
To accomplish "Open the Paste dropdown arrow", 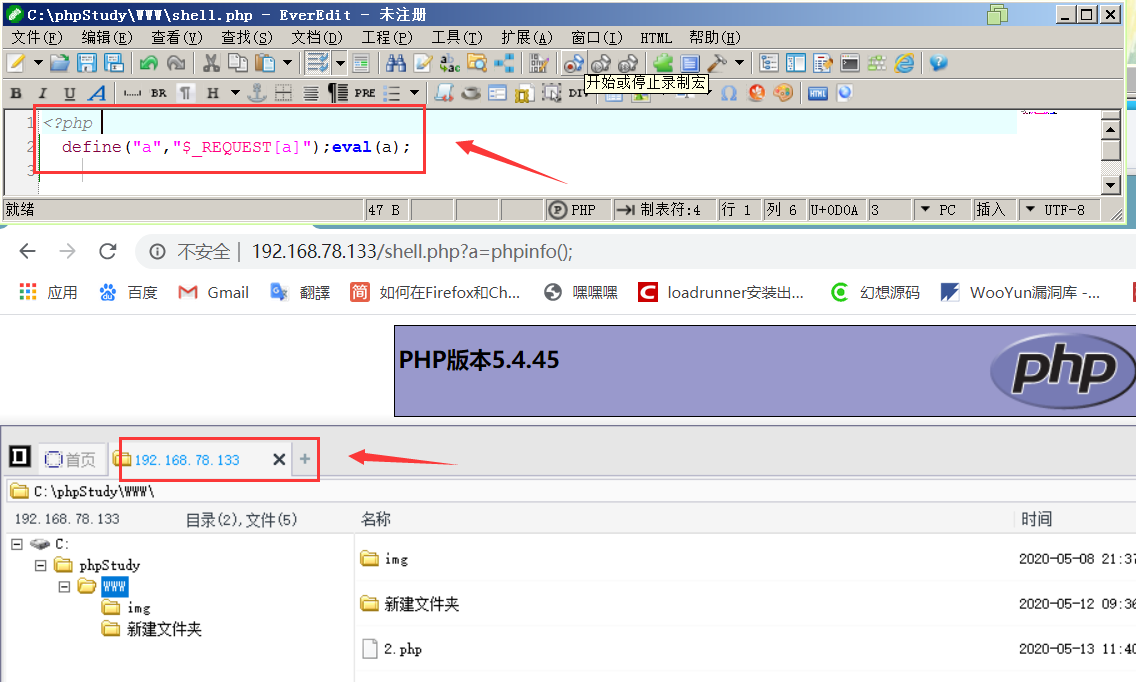I will tap(288, 64).
